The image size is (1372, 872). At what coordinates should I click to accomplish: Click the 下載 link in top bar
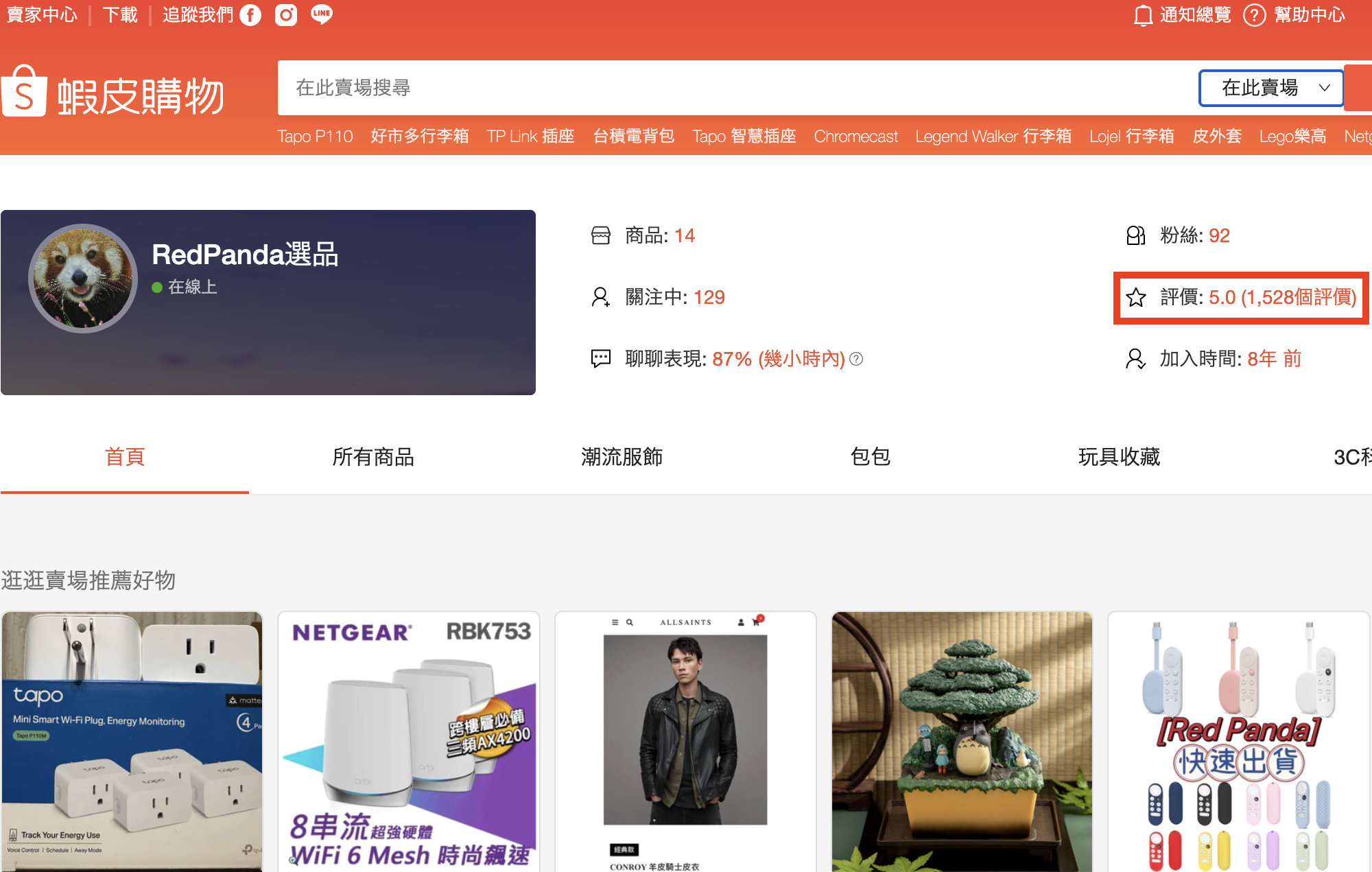[x=120, y=14]
